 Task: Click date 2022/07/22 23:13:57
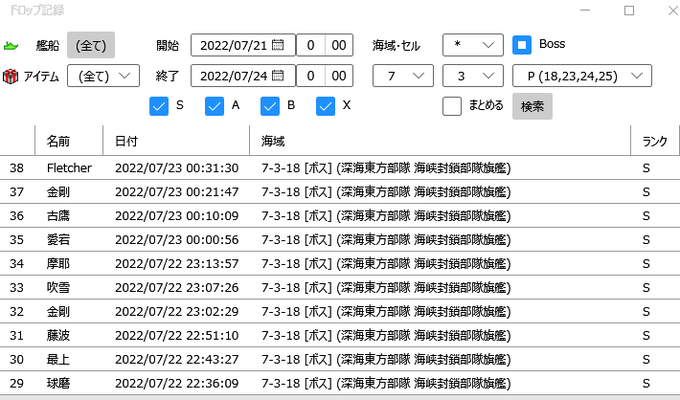pos(177,263)
